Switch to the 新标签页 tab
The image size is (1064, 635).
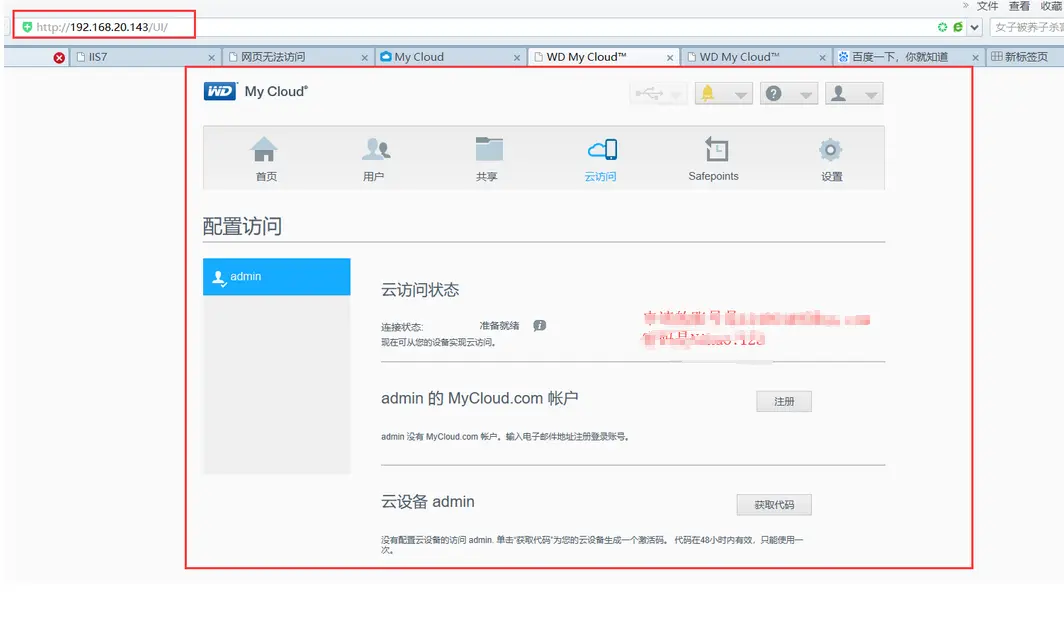click(x=1026, y=57)
